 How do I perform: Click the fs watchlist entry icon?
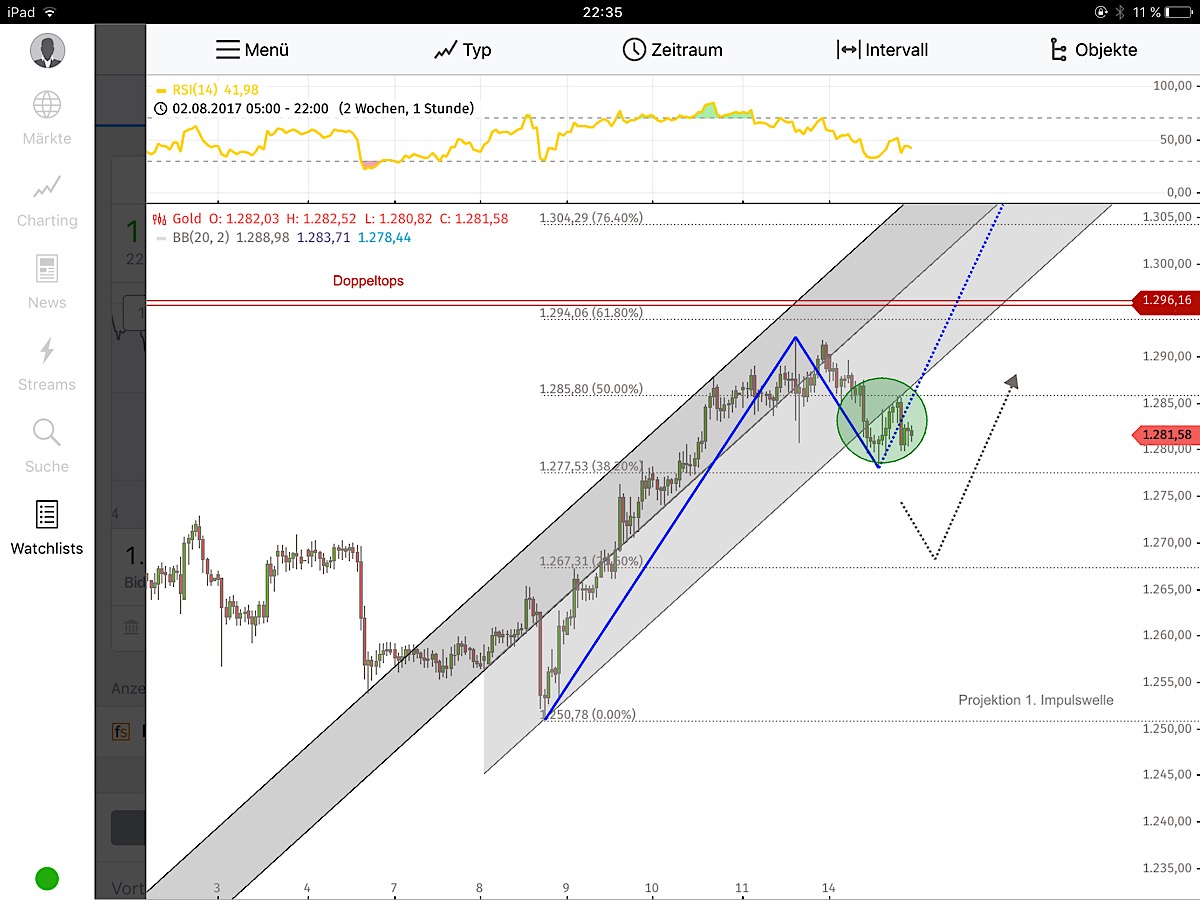(x=120, y=731)
